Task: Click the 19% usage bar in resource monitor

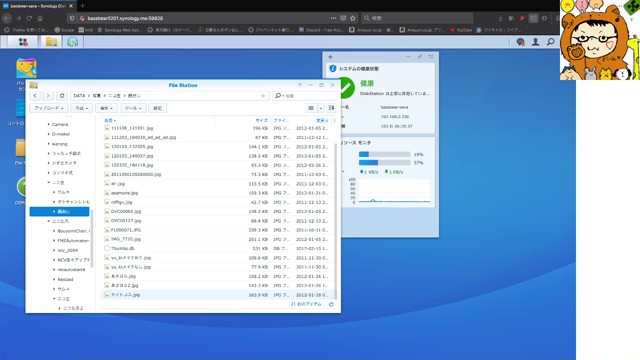Action: 384,154
